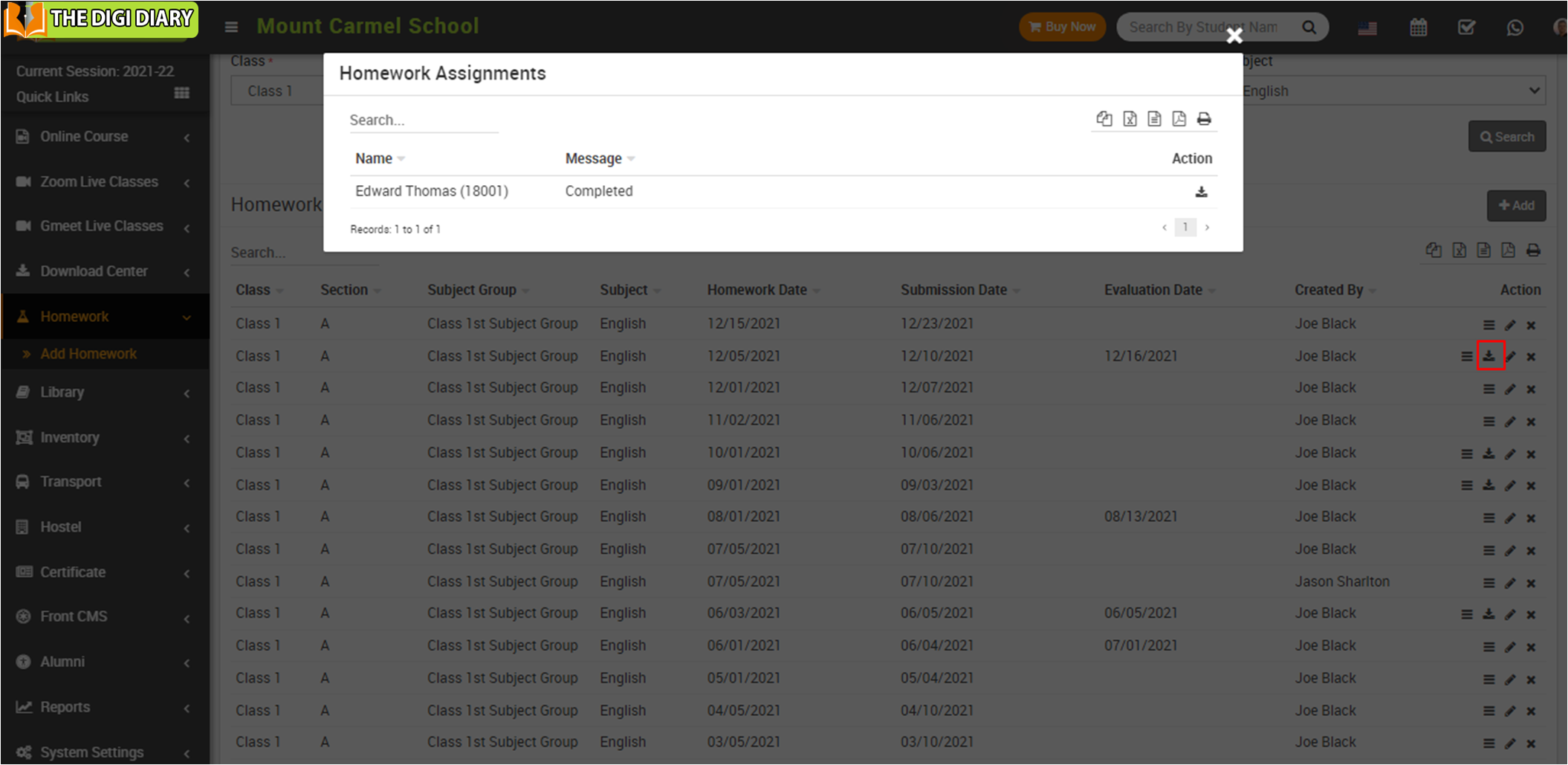Click the Search By Student Name field

[x=1209, y=27]
